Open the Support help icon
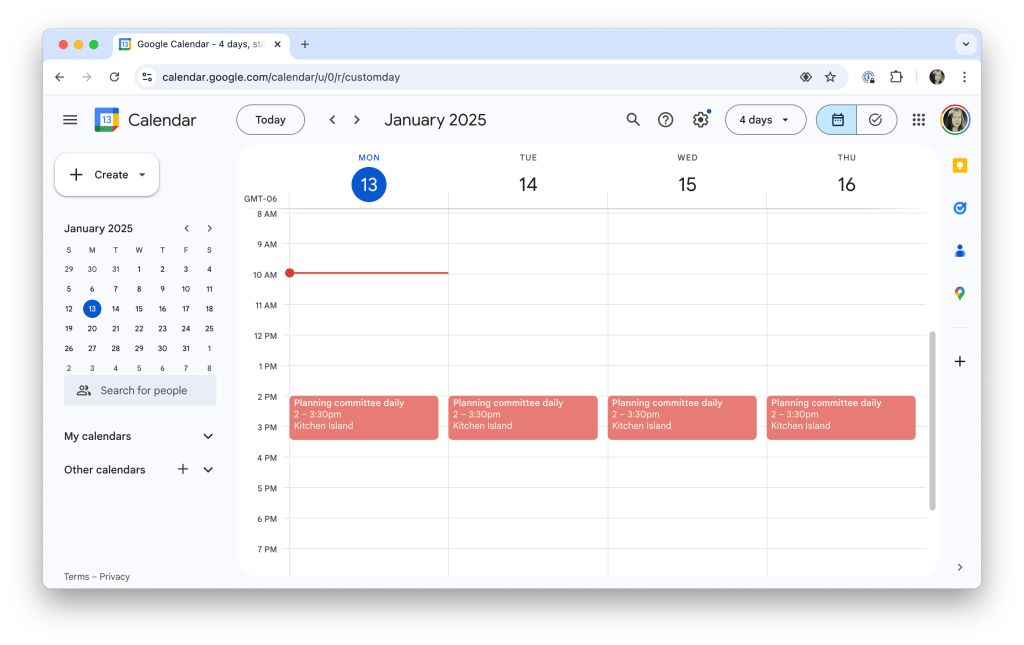Screen dimensions: 1024x645 tap(665, 120)
